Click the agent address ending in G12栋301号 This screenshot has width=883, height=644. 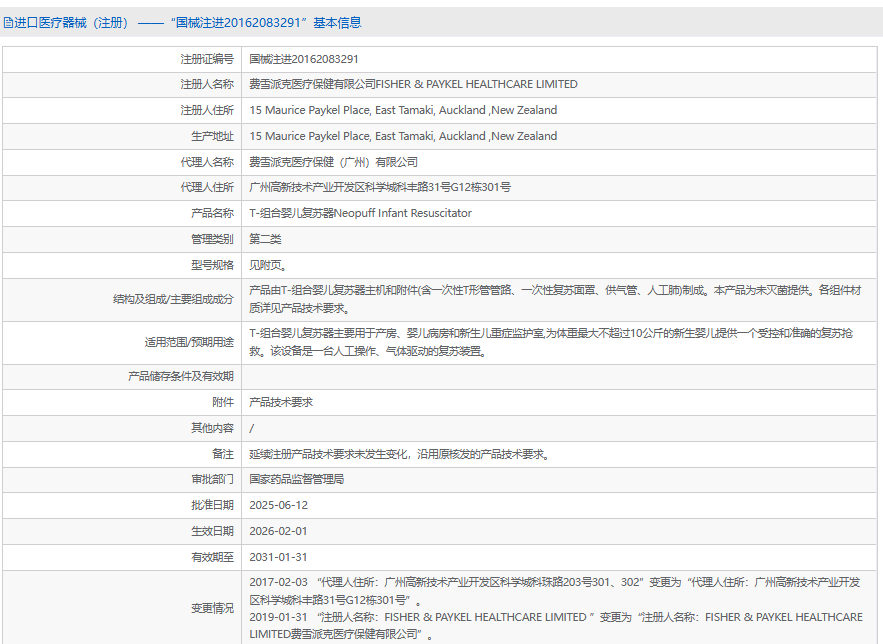tap(380, 187)
